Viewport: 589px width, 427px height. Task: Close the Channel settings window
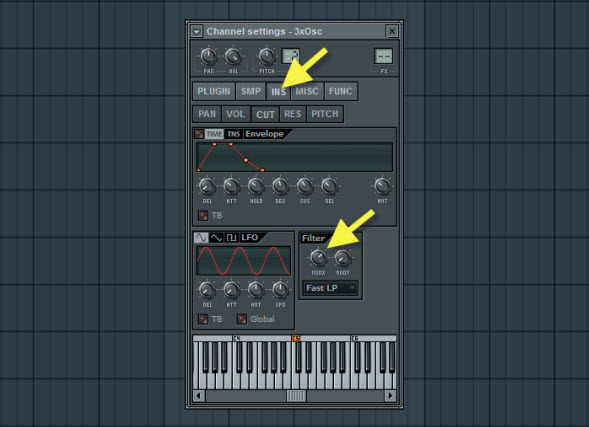click(x=392, y=31)
